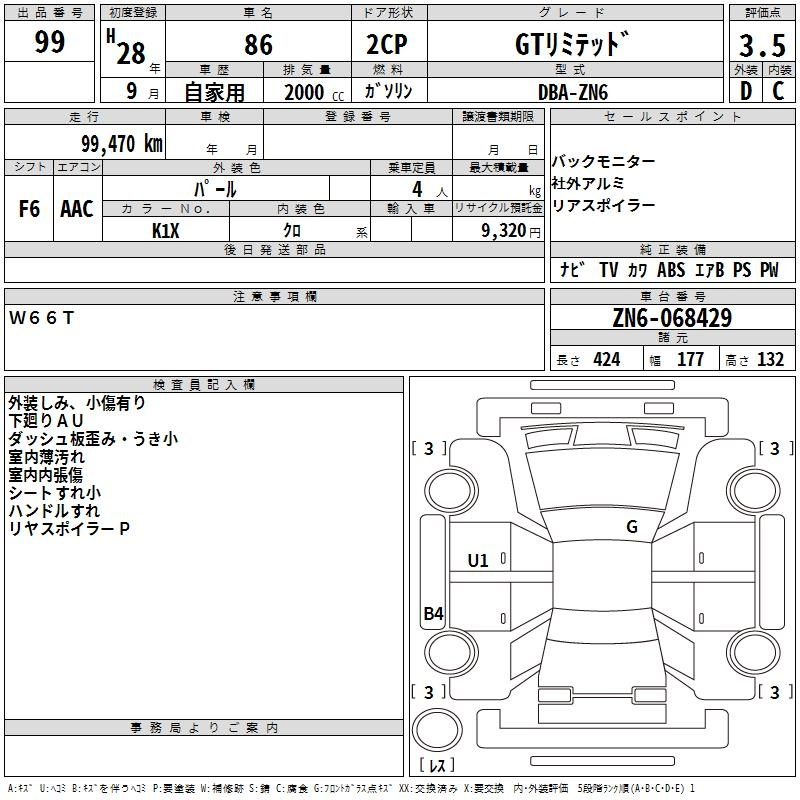Click the U1 dent marker on car diagram
Image resolution: width=800 pixels, height=800 pixels.
click(x=478, y=561)
